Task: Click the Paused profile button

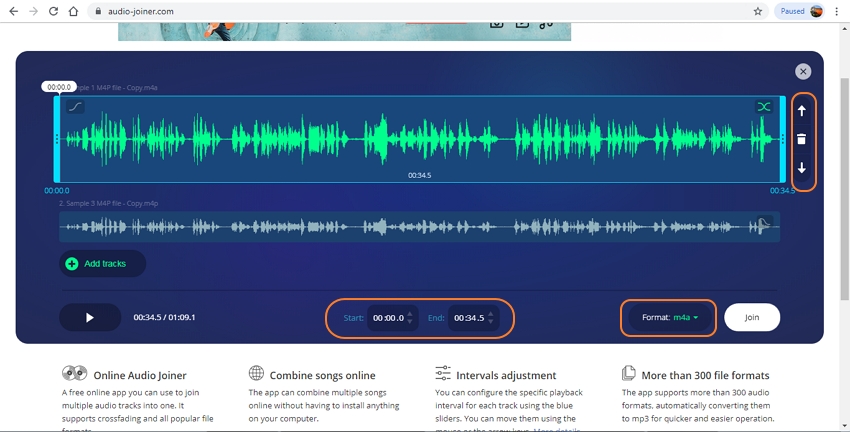Action: pyautogui.click(x=800, y=11)
